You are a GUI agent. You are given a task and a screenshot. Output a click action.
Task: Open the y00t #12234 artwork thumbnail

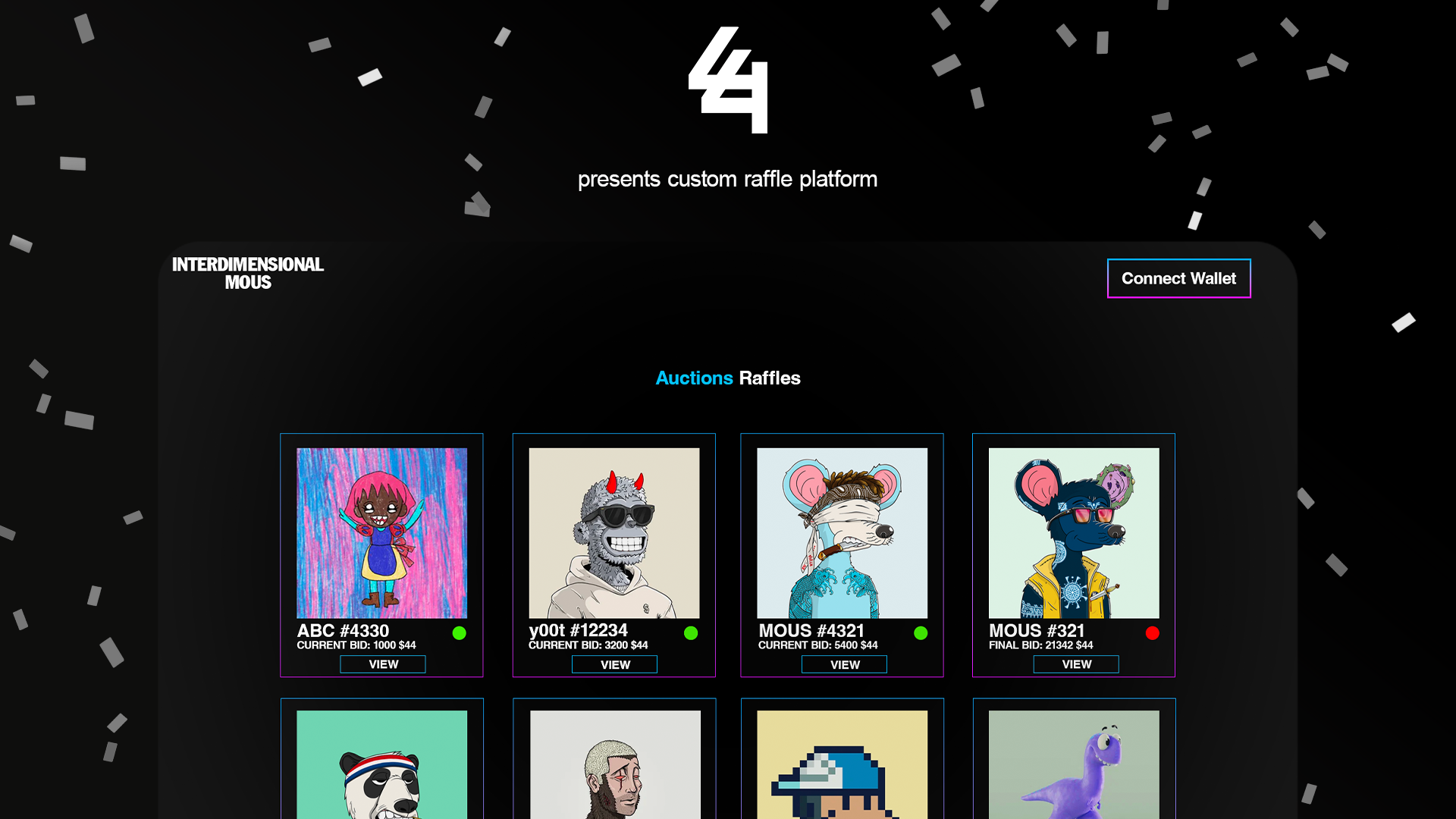tap(614, 533)
